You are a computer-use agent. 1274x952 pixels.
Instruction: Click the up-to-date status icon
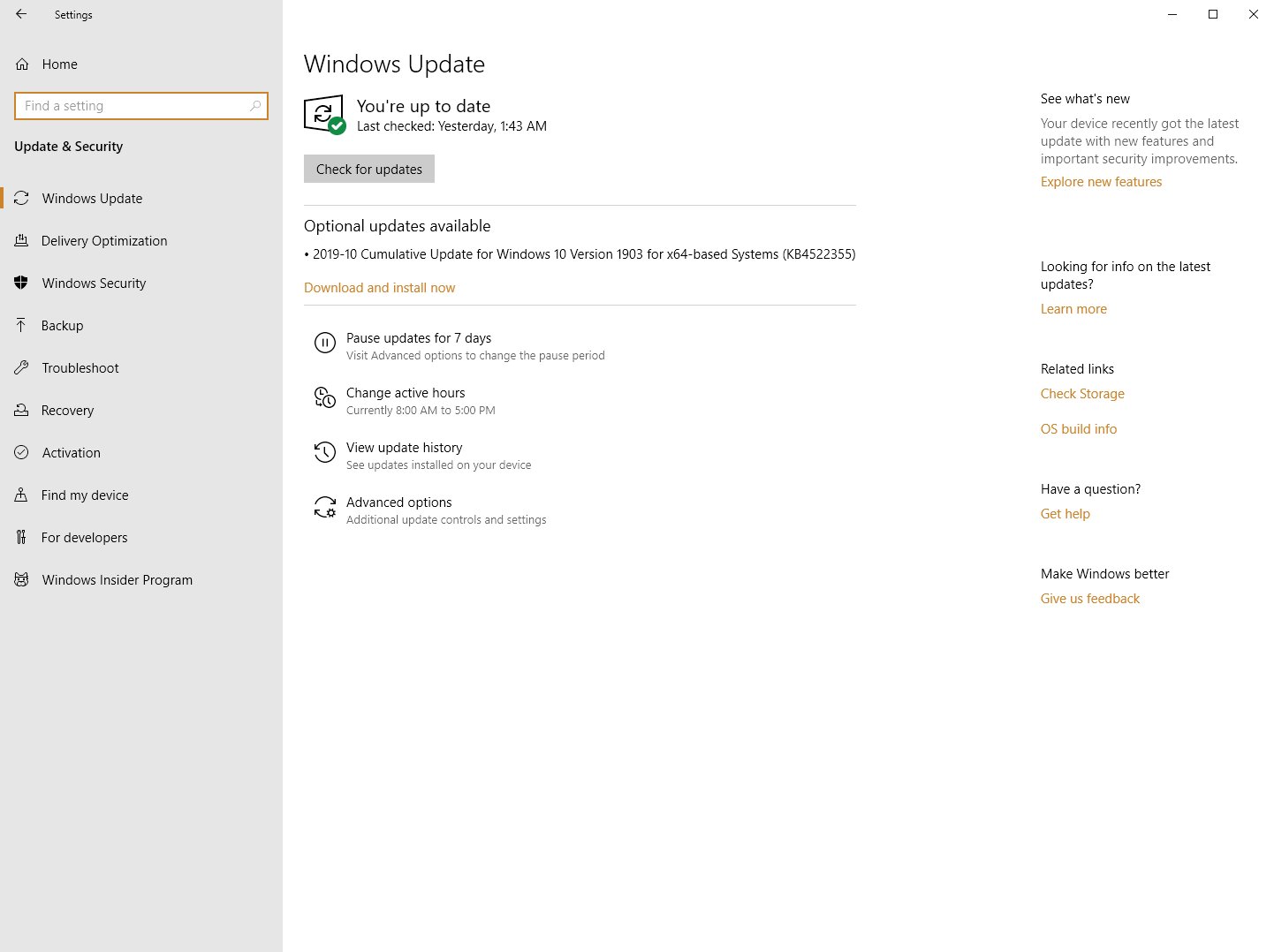(324, 115)
